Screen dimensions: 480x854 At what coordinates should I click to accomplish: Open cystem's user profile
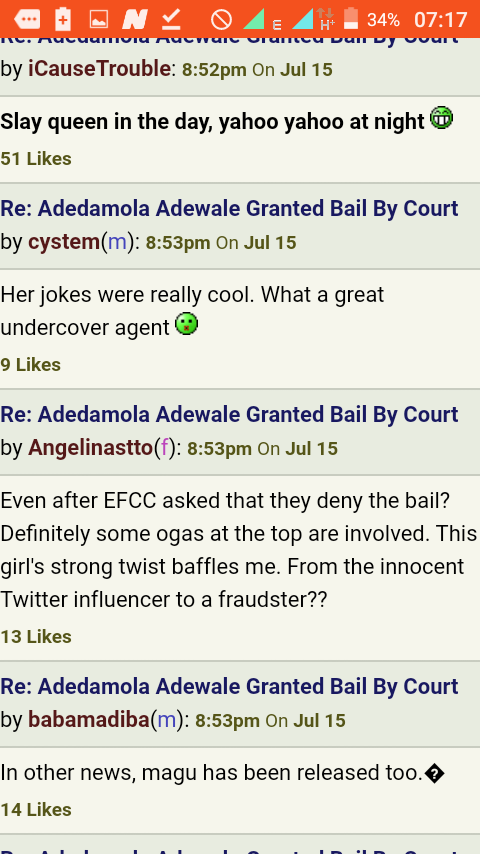pyautogui.click(x=64, y=242)
